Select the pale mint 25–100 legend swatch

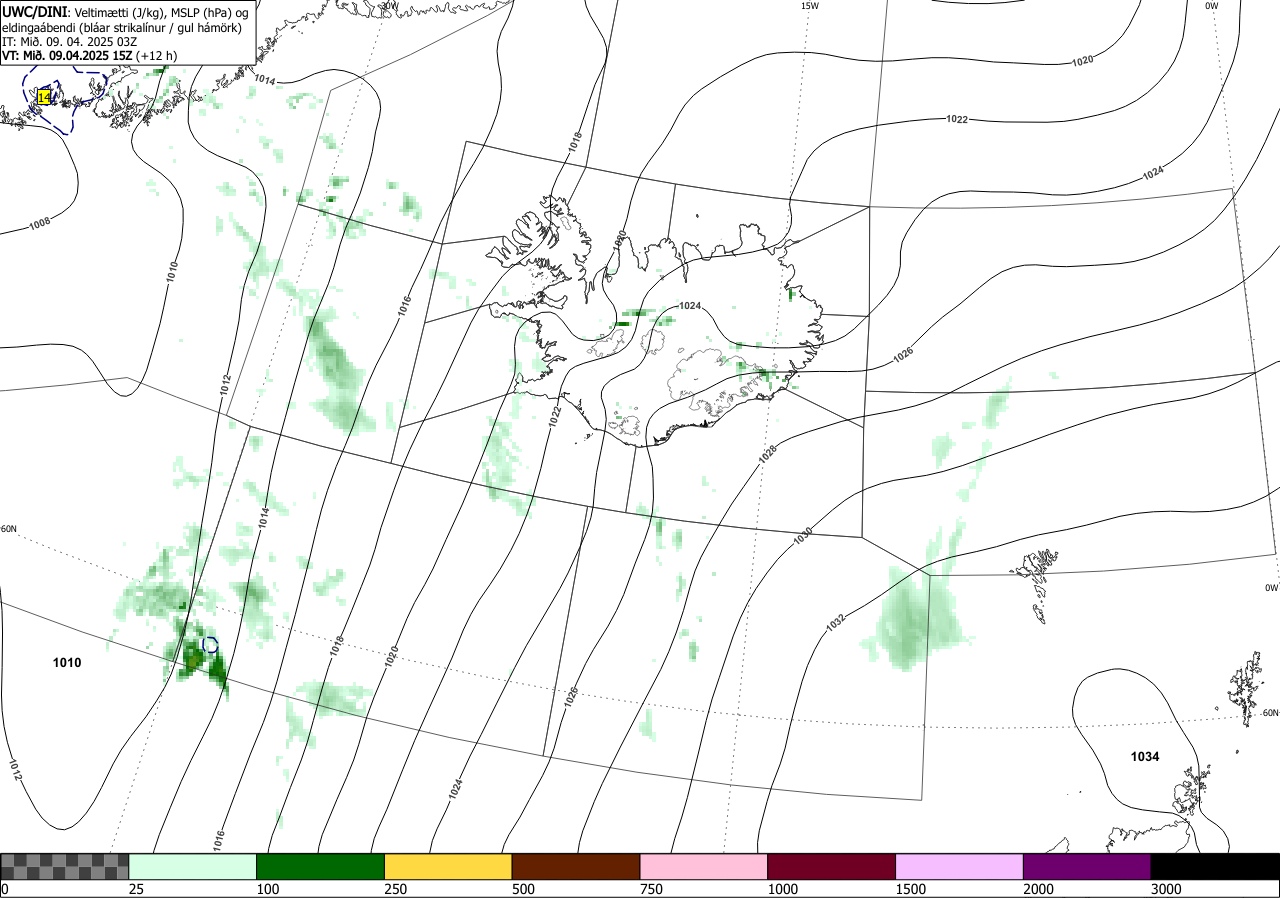193,866
